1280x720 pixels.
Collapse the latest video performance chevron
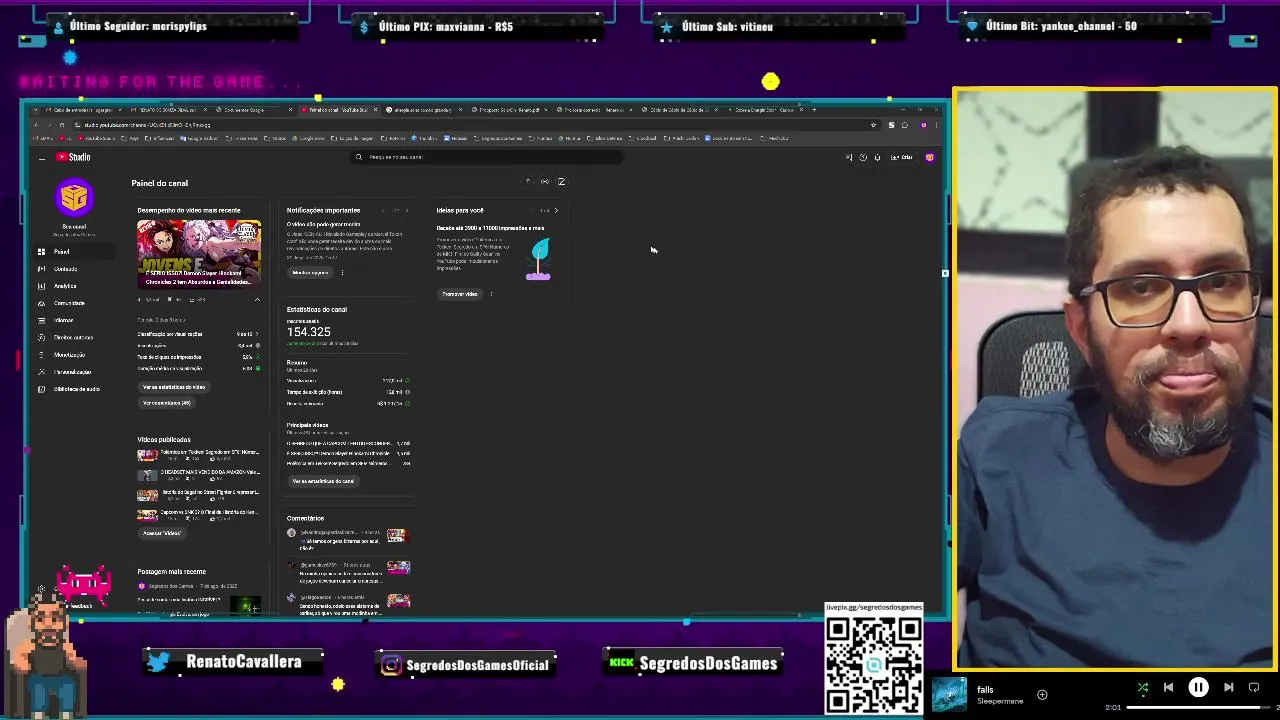[x=257, y=299]
